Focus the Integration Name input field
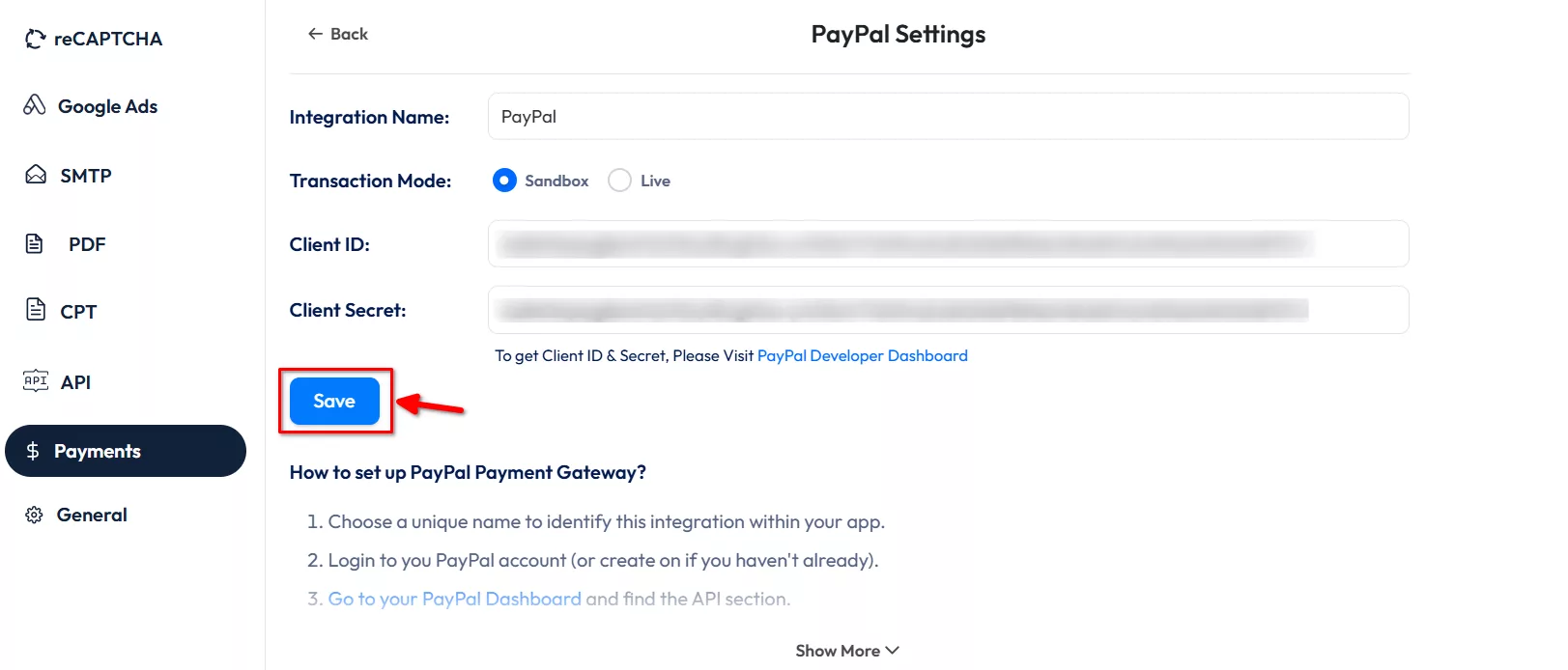The width and height of the screenshot is (1568, 670). pos(948,117)
